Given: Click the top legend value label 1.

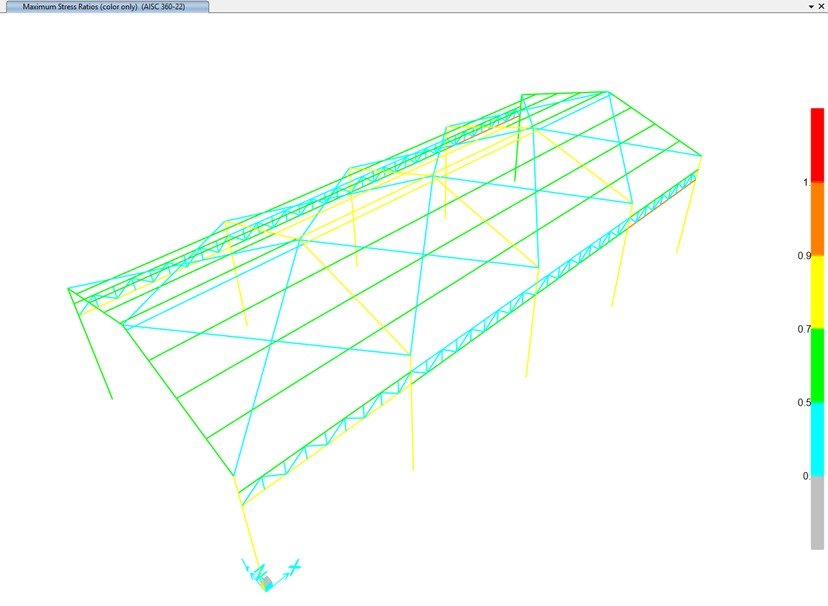Looking at the screenshot, I should tap(805, 182).
